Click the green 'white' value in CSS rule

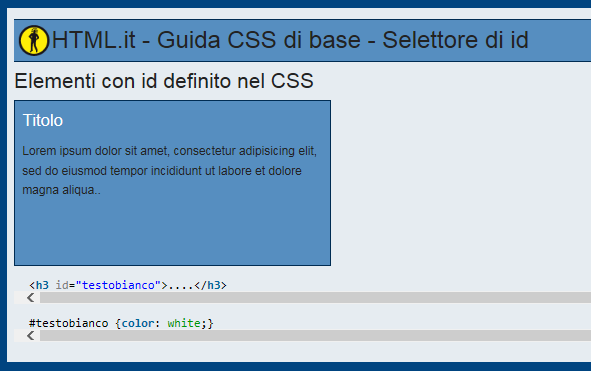point(184,323)
